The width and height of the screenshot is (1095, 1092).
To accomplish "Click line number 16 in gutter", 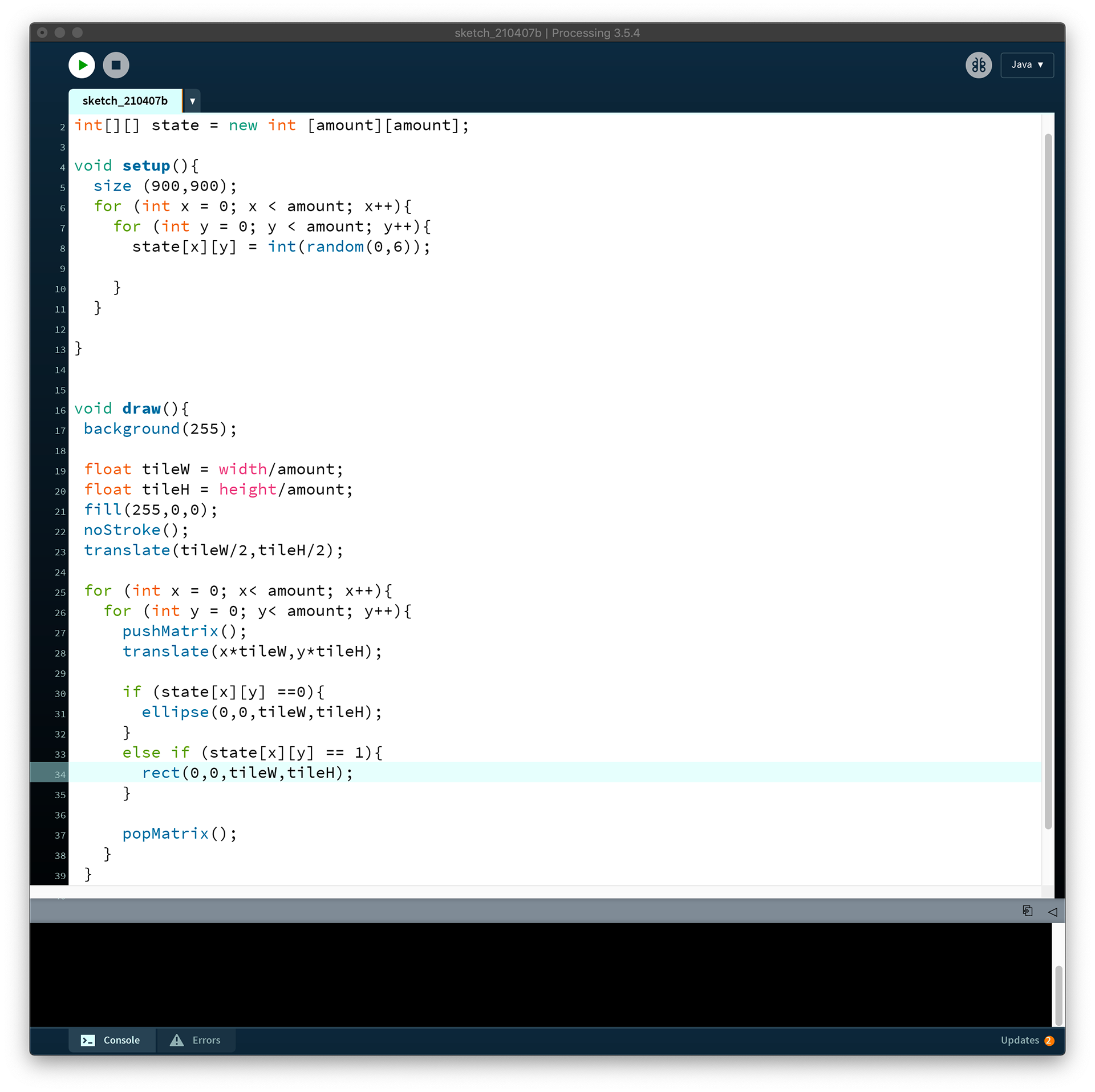I will pyautogui.click(x=60, y=410).
